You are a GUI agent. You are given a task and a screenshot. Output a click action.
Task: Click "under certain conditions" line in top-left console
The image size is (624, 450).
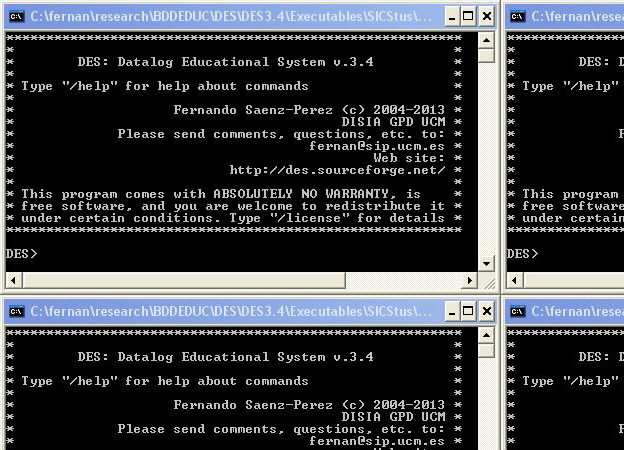[x=233, y=218]
